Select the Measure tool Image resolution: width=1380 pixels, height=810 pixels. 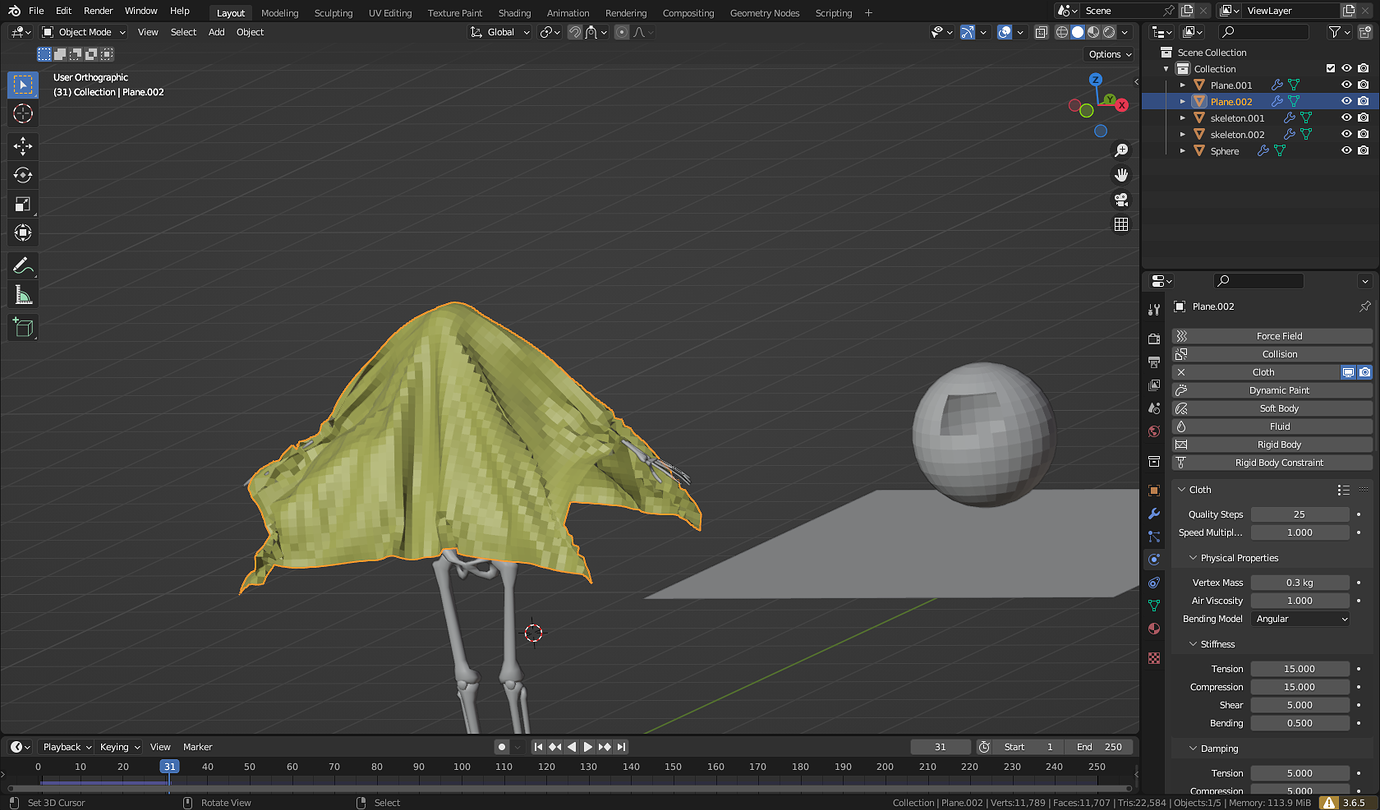tap(23, 295)
